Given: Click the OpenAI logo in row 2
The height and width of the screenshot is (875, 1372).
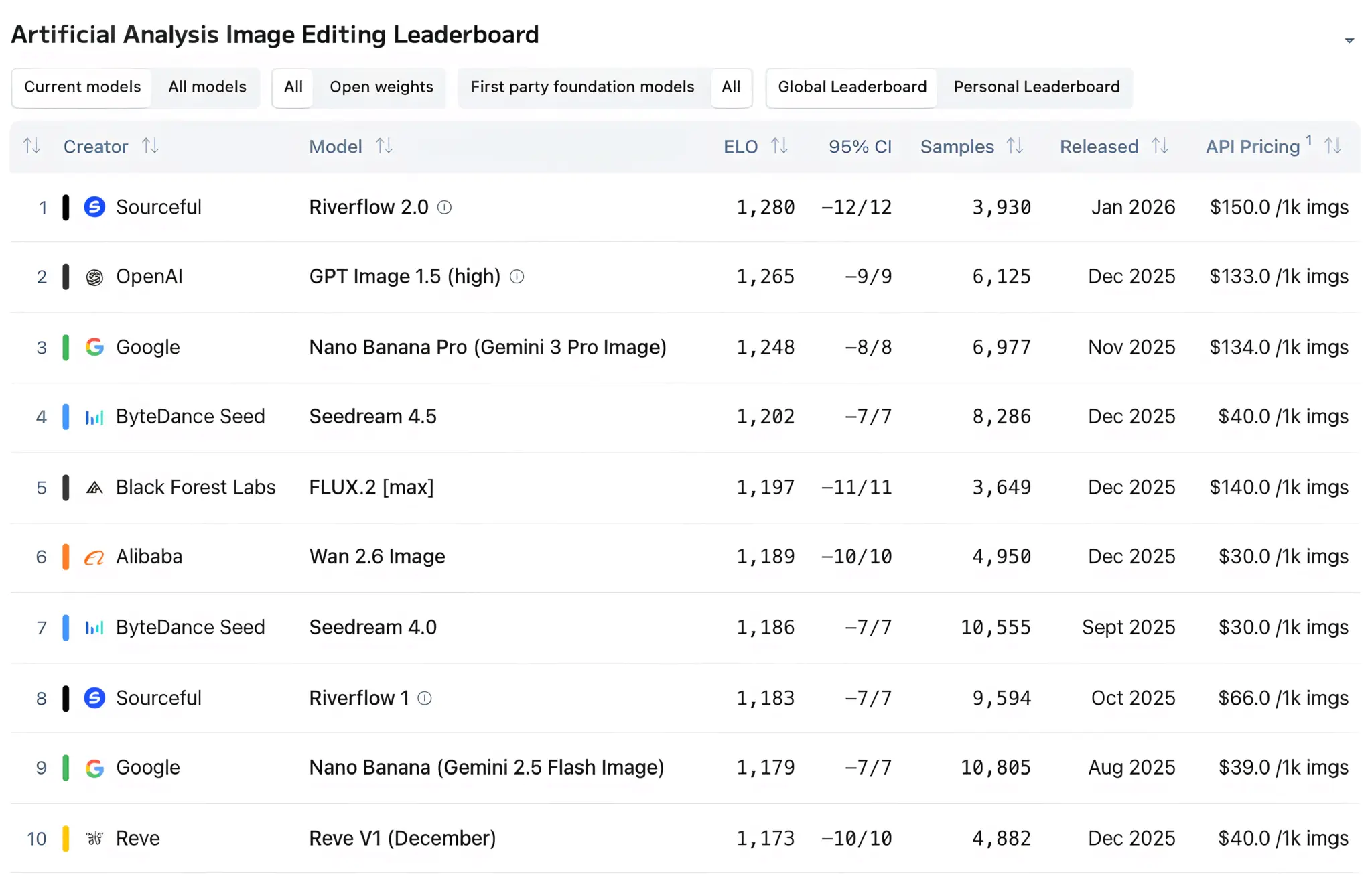Looking at the screenshot, I should point(94,277).
